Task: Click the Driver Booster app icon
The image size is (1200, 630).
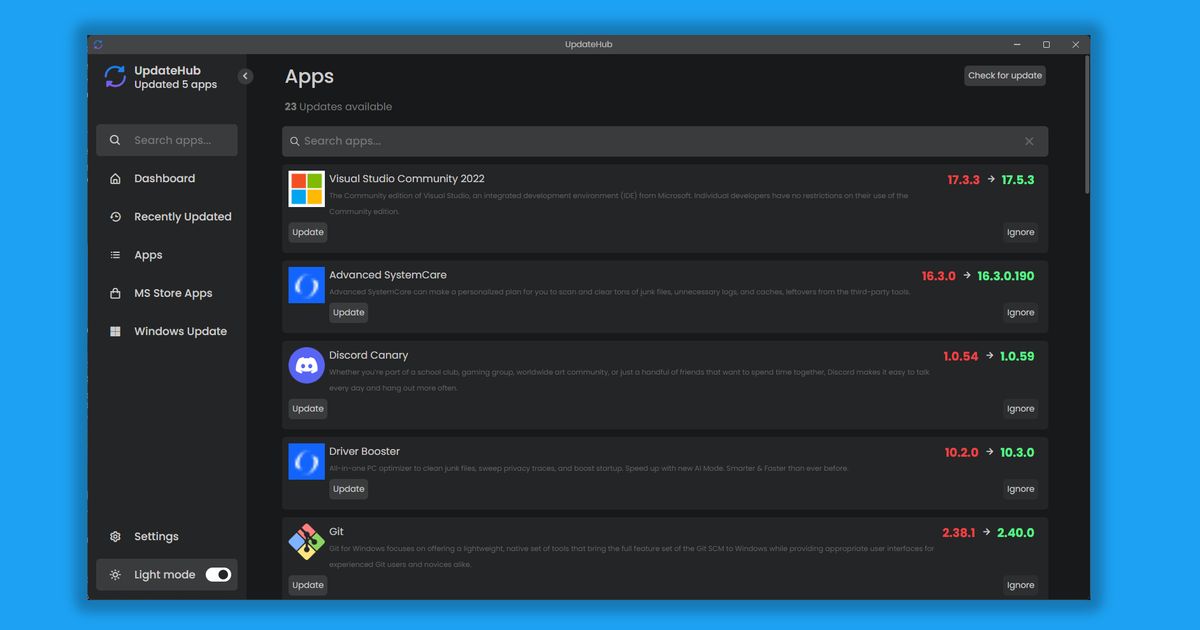Action: pos(307,461)
